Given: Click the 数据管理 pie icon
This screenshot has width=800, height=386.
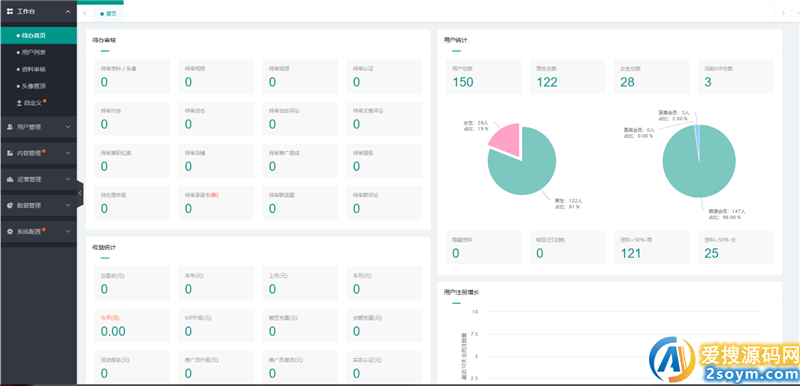Looking at the screenshot, I should tap(10, 205).
